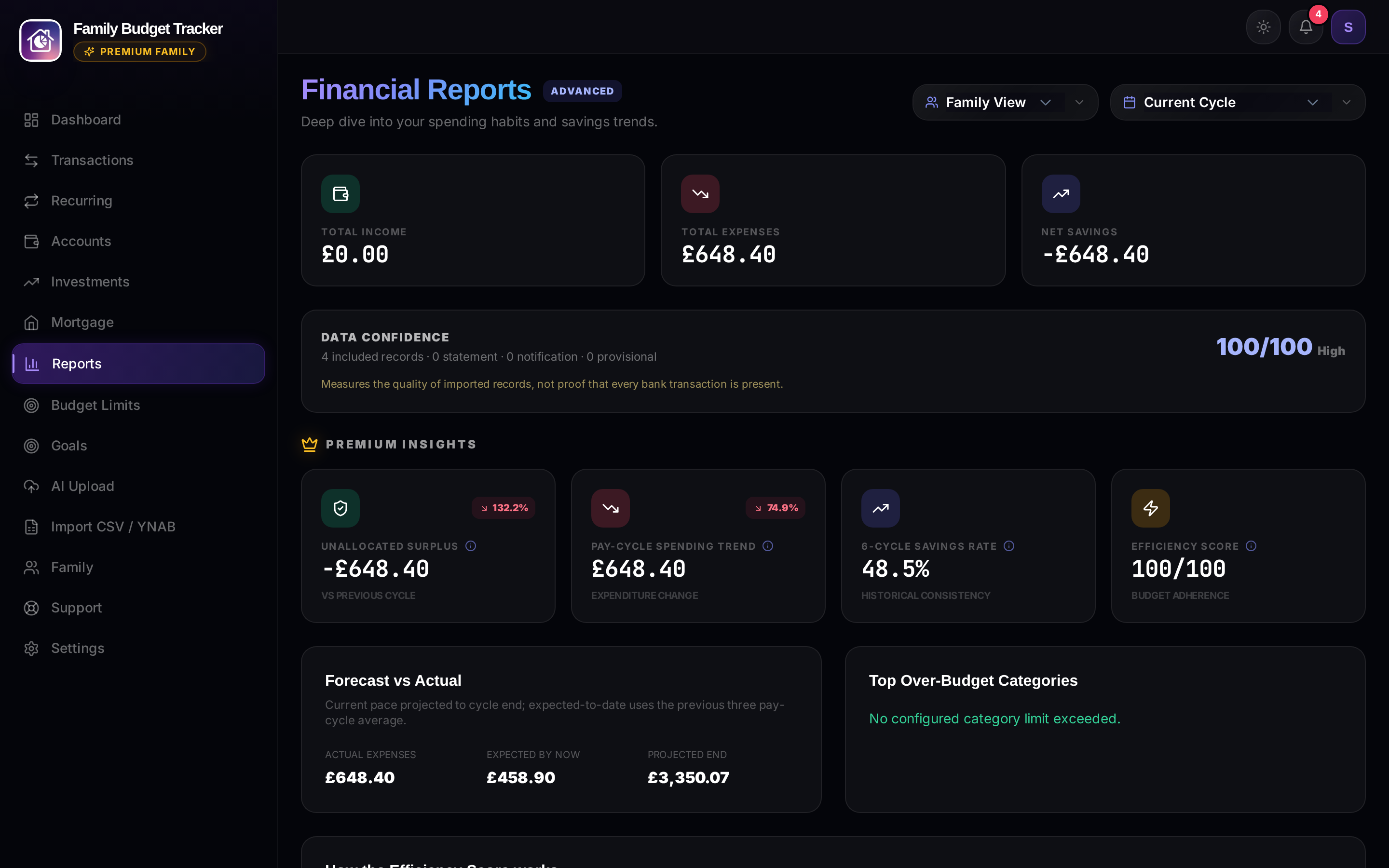The image size is (1389, 868).
Task: Open Budget Limits page
Action: coord(138,405)
